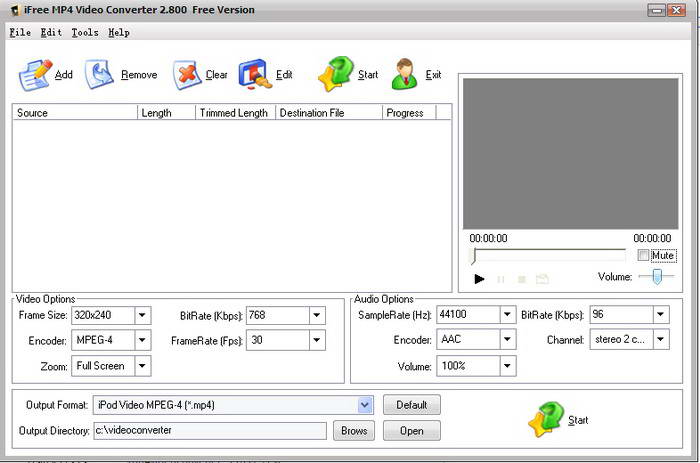This screenshot has height=463, width=700.
Task: Expand the Channel stereo dropdown
Action: pyautogui.click(x=661, y=339)
